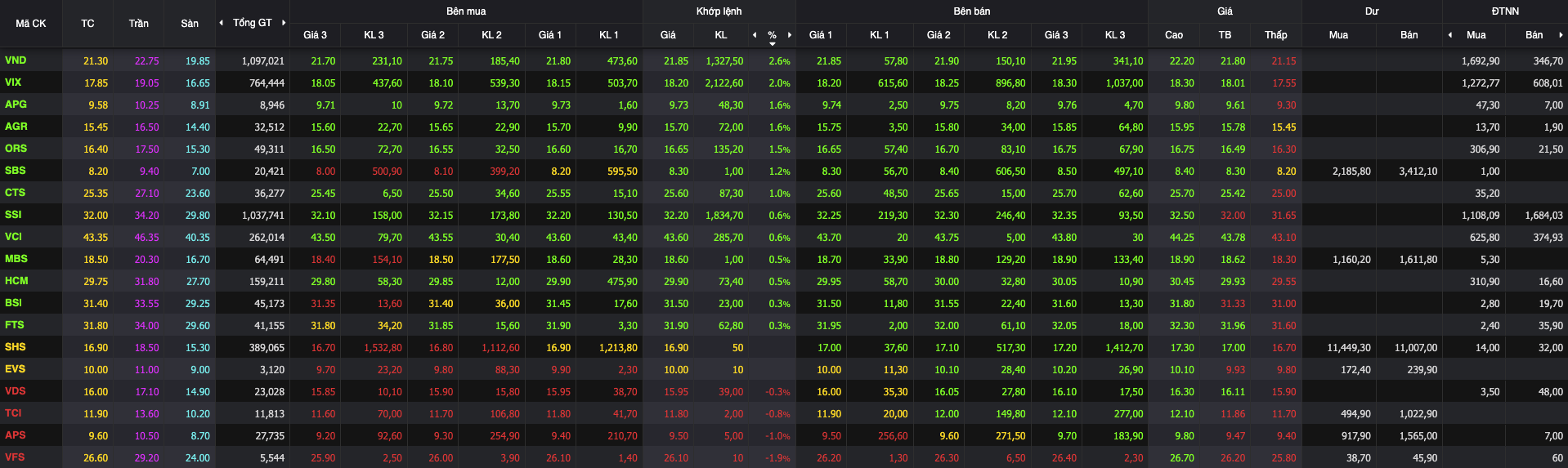Screen dimensions: 1568x468
Task: Click the Bên bán group header
Action: (x=972, y=11)
